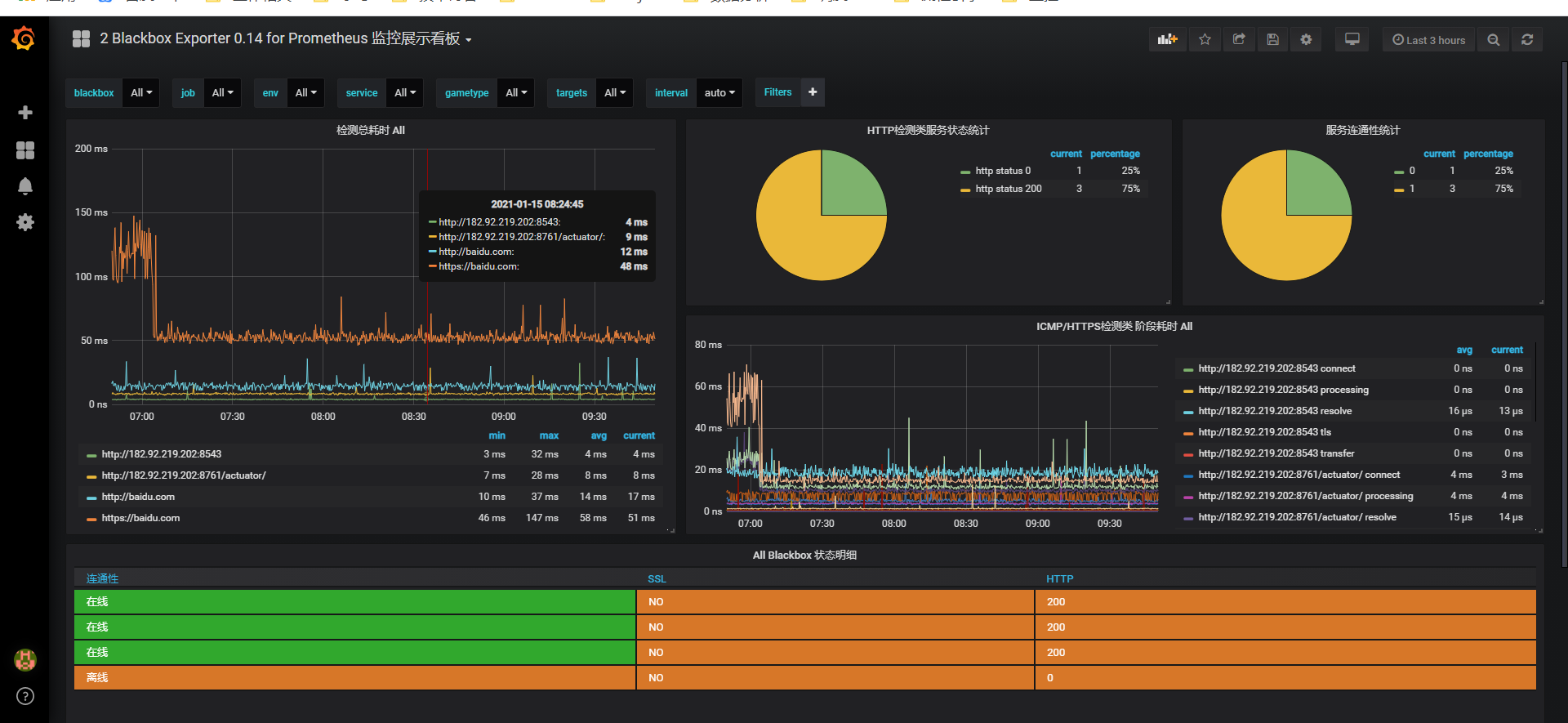Share the dashboard with the share icon
The width and height of the screenshot is (1568, 723).
1239,39
